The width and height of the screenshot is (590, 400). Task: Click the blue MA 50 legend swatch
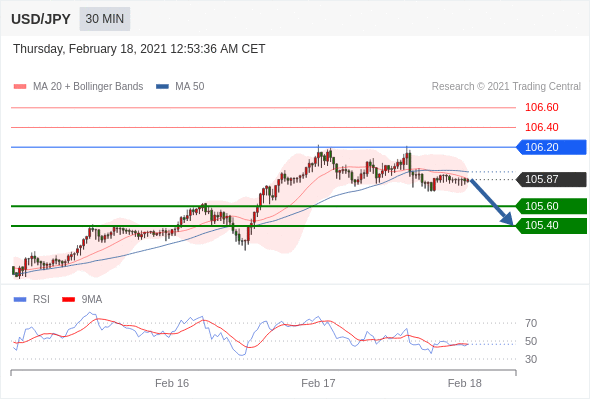click(x=163, y=87)
